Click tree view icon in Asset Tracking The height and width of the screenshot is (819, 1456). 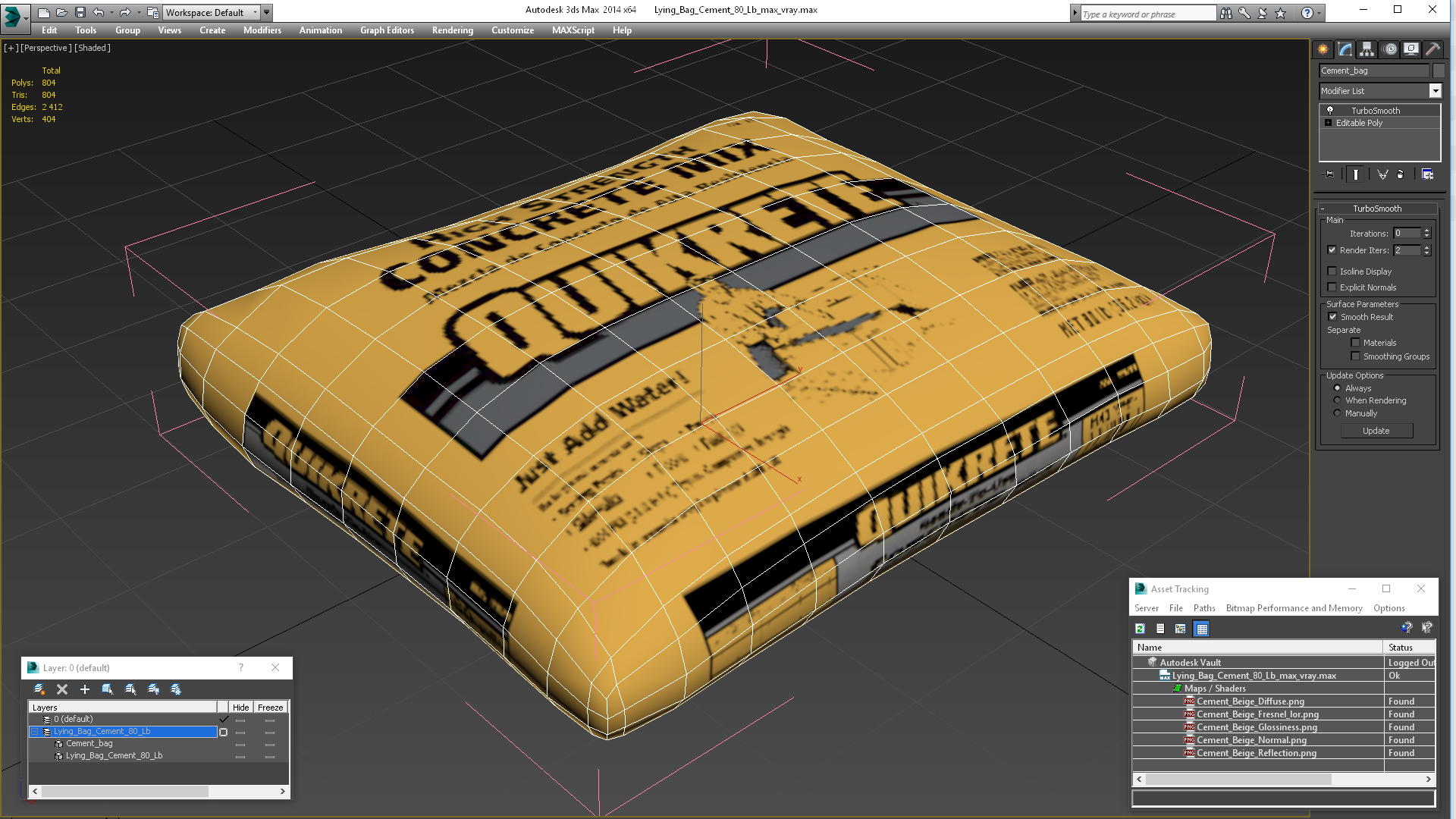click(x=1181, y=629)
